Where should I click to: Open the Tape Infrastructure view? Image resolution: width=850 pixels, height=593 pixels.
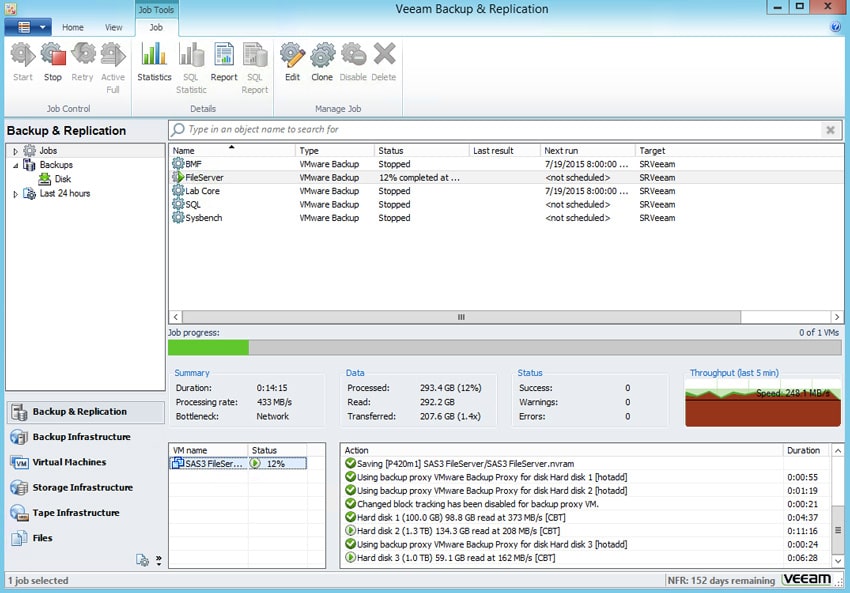pyautogui.click(x=86, y=513)
